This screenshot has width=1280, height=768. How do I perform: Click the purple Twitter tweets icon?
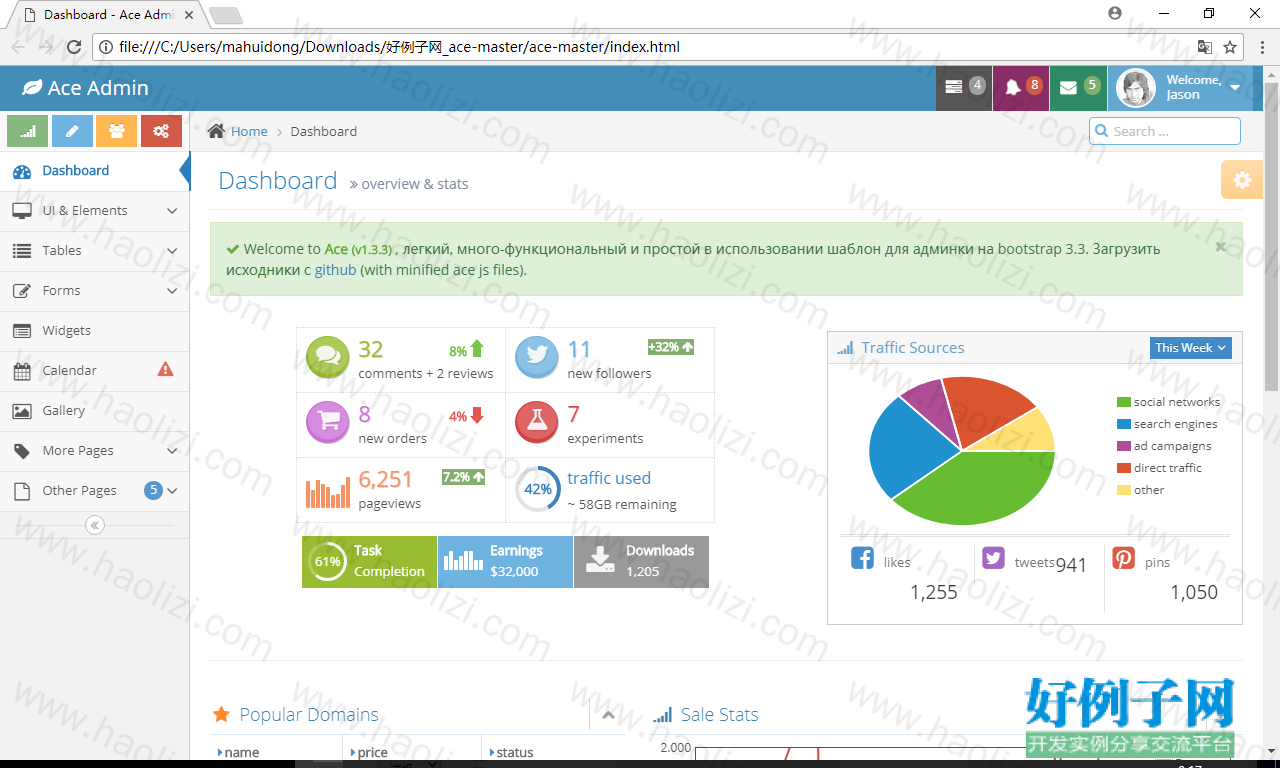click(993, 557)
